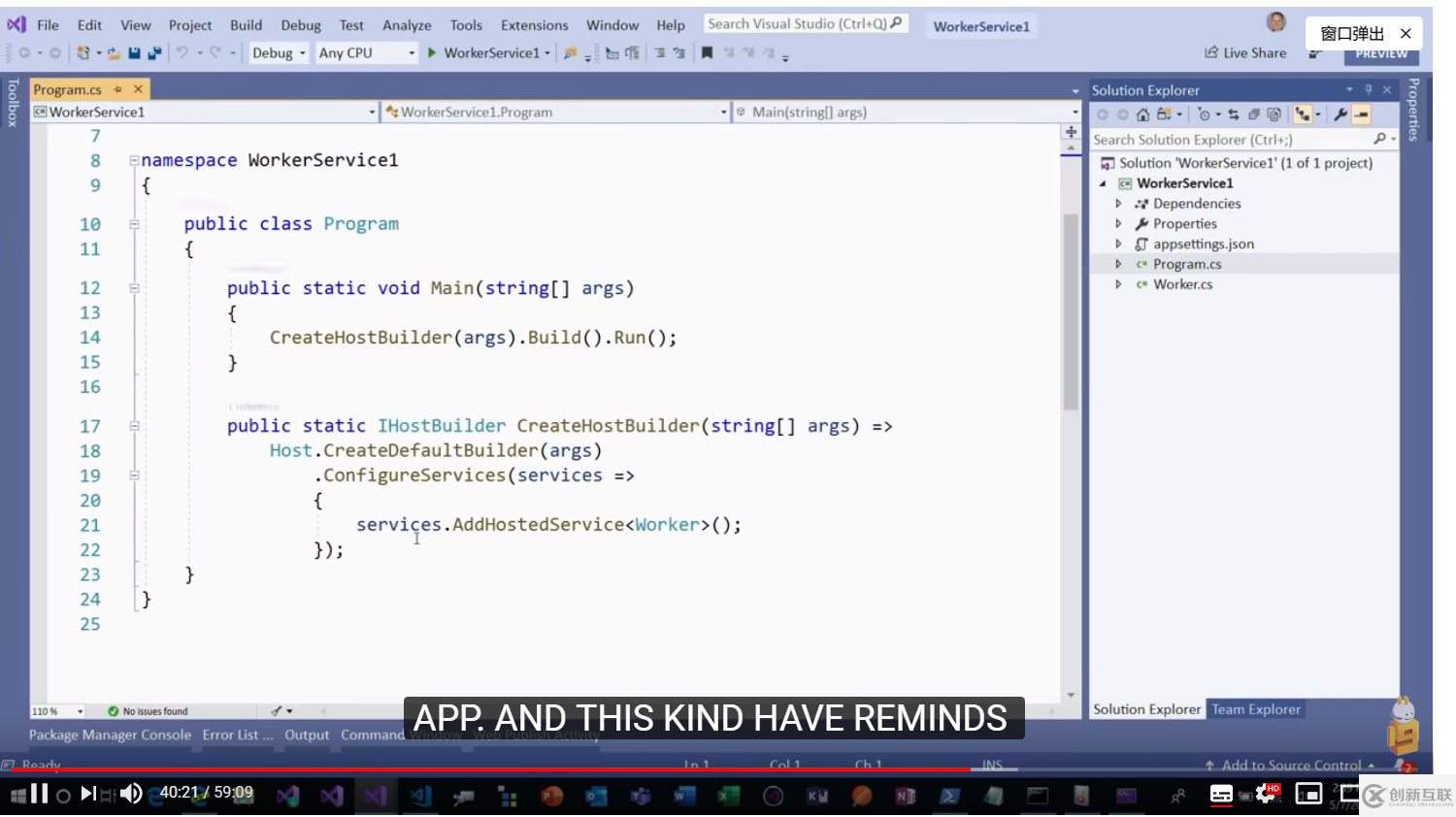Pause the video playback
The height and width of the screenshot is (817, 1456).
tap(40, 794)
